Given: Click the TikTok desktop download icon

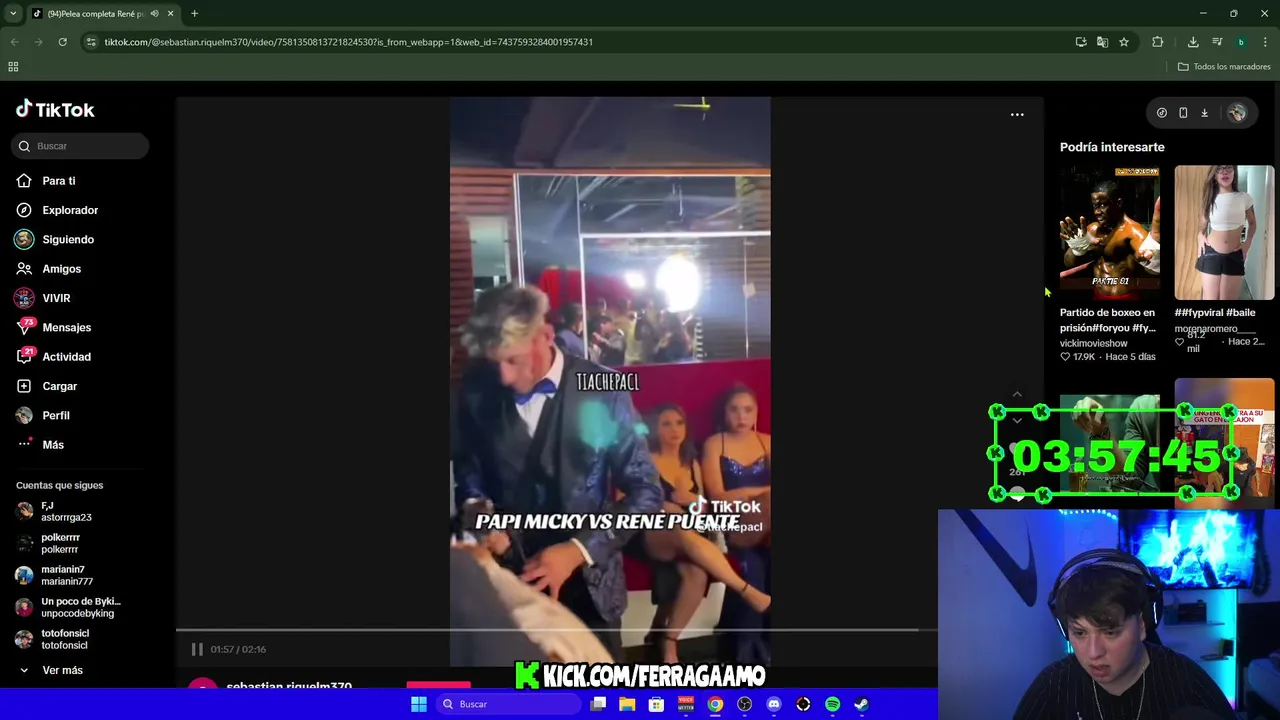Looking at the screenshot, I should (1204, 113).
